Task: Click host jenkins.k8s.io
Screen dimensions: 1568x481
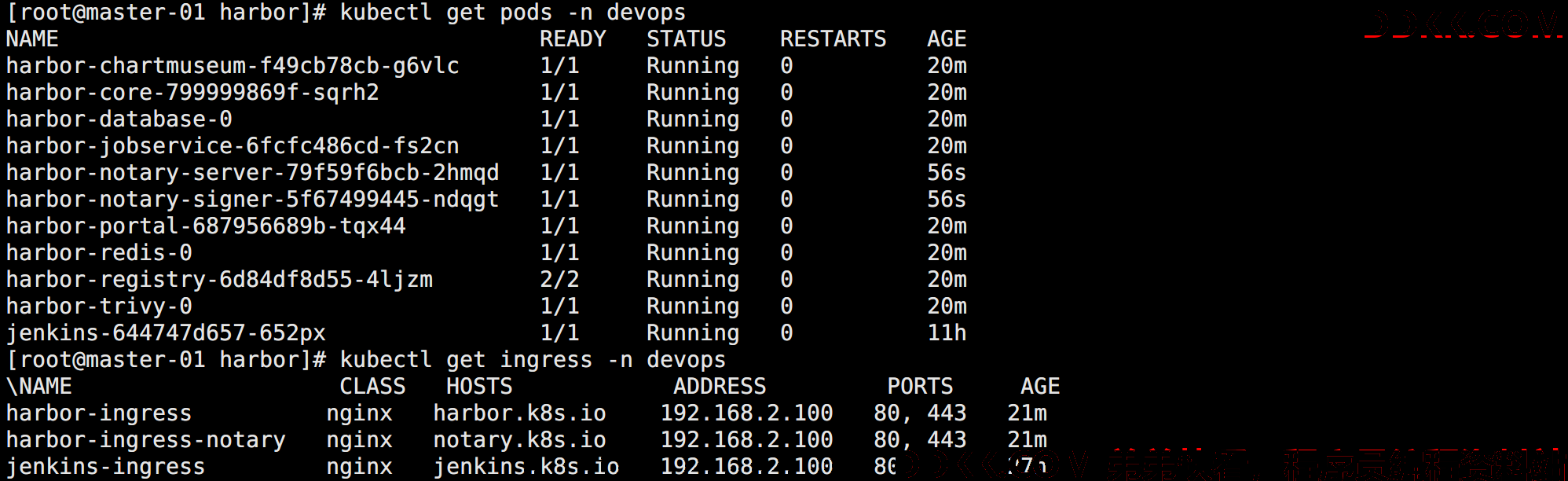Action: click(526, 467)
